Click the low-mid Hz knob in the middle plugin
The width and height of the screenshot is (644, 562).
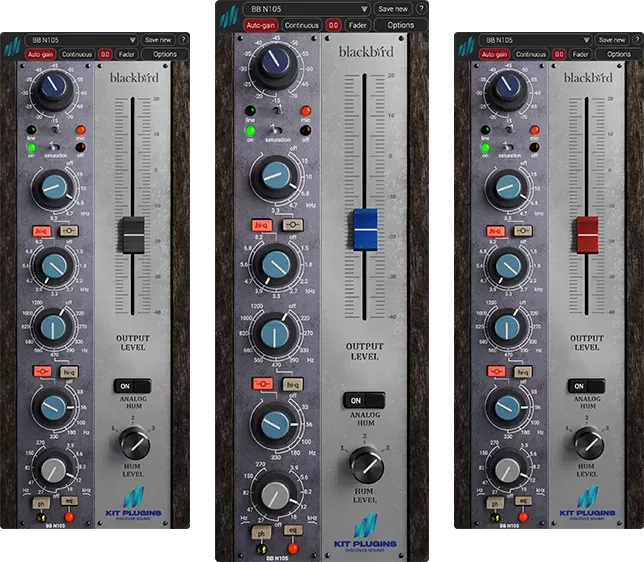pos(275,333)
